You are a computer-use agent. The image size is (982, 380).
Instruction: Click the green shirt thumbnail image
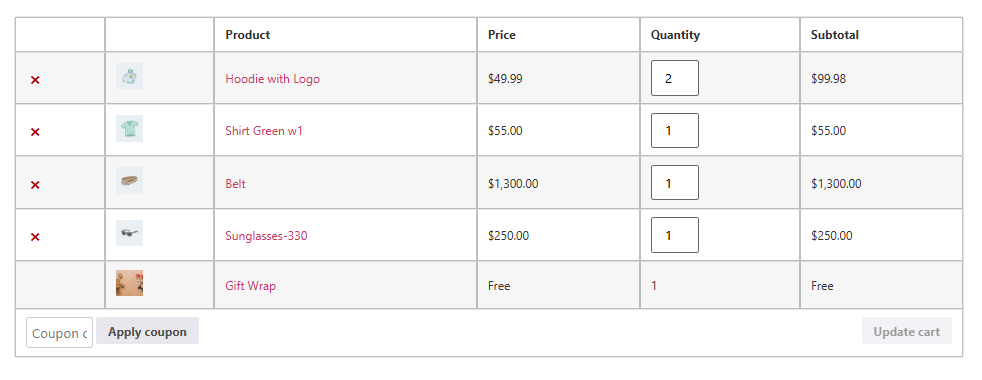pos(130,128)
